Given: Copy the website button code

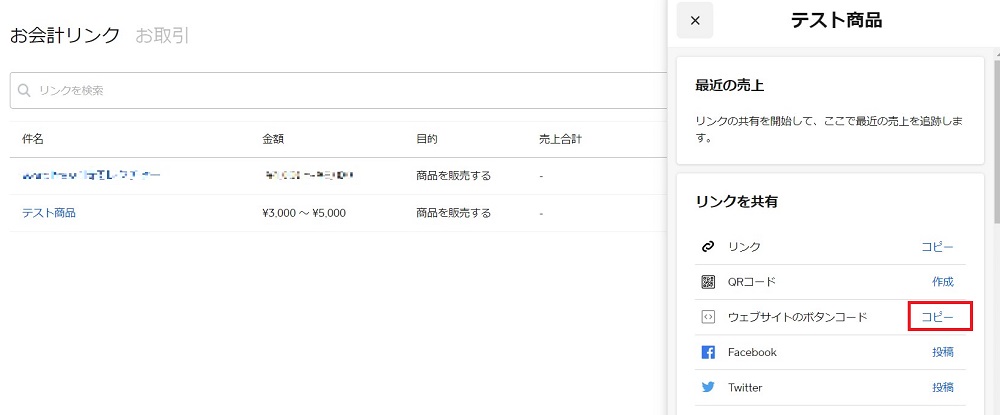Looking at the screenshot, I should pos(938,317).
